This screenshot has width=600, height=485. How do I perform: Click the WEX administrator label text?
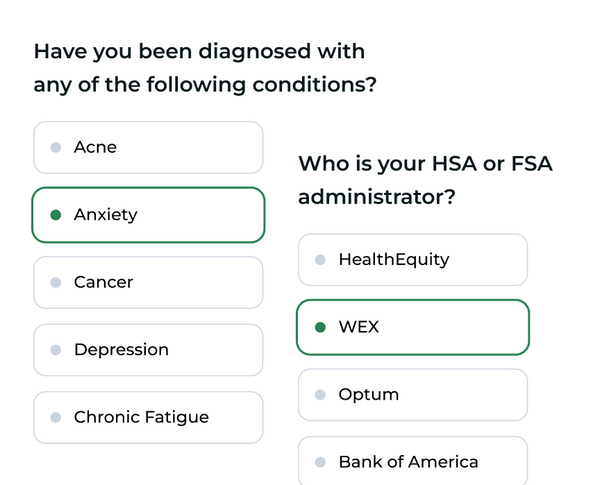pos(359,327)
